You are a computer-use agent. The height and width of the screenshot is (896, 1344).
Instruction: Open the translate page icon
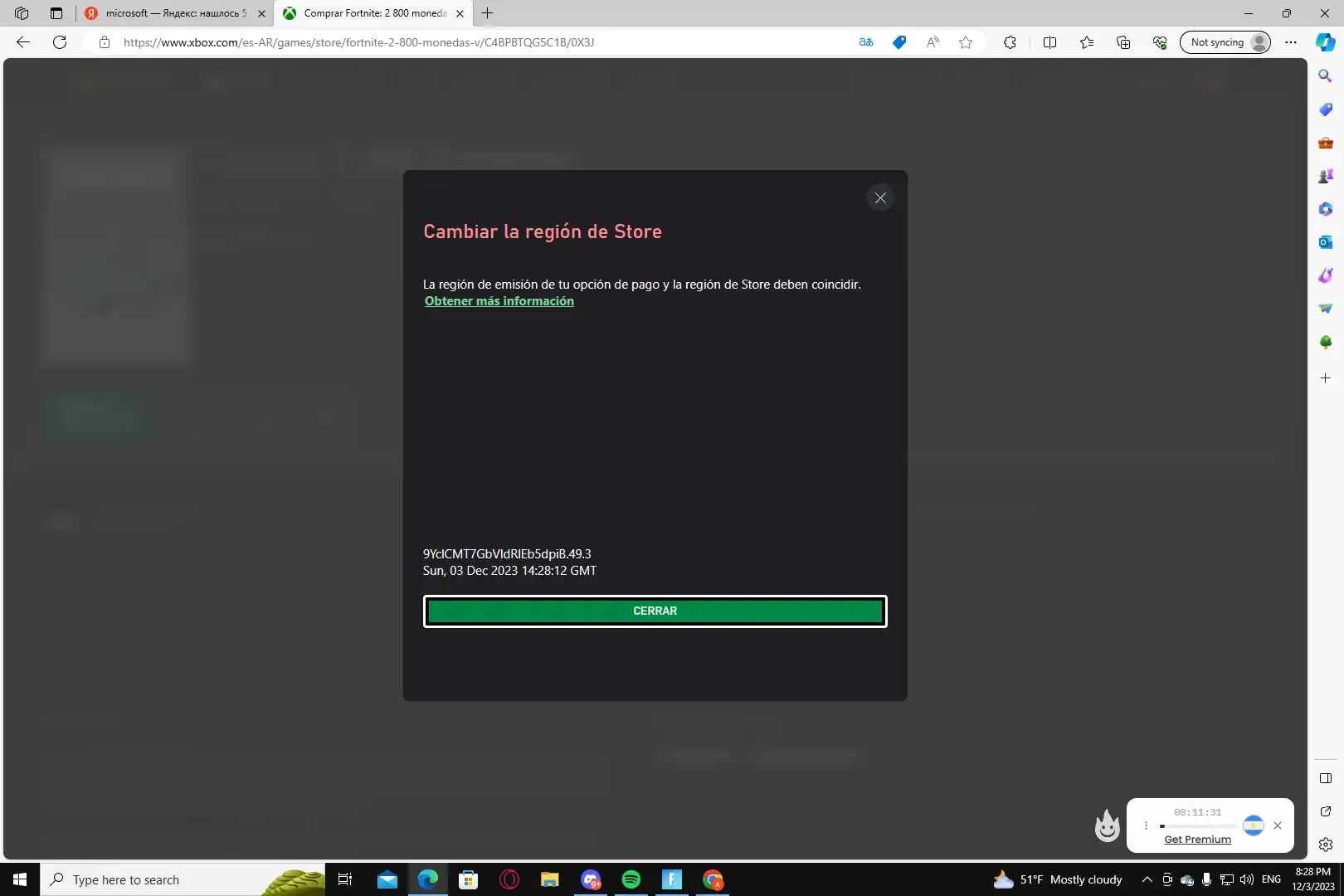pyautogui.click(x=866, y=42)
